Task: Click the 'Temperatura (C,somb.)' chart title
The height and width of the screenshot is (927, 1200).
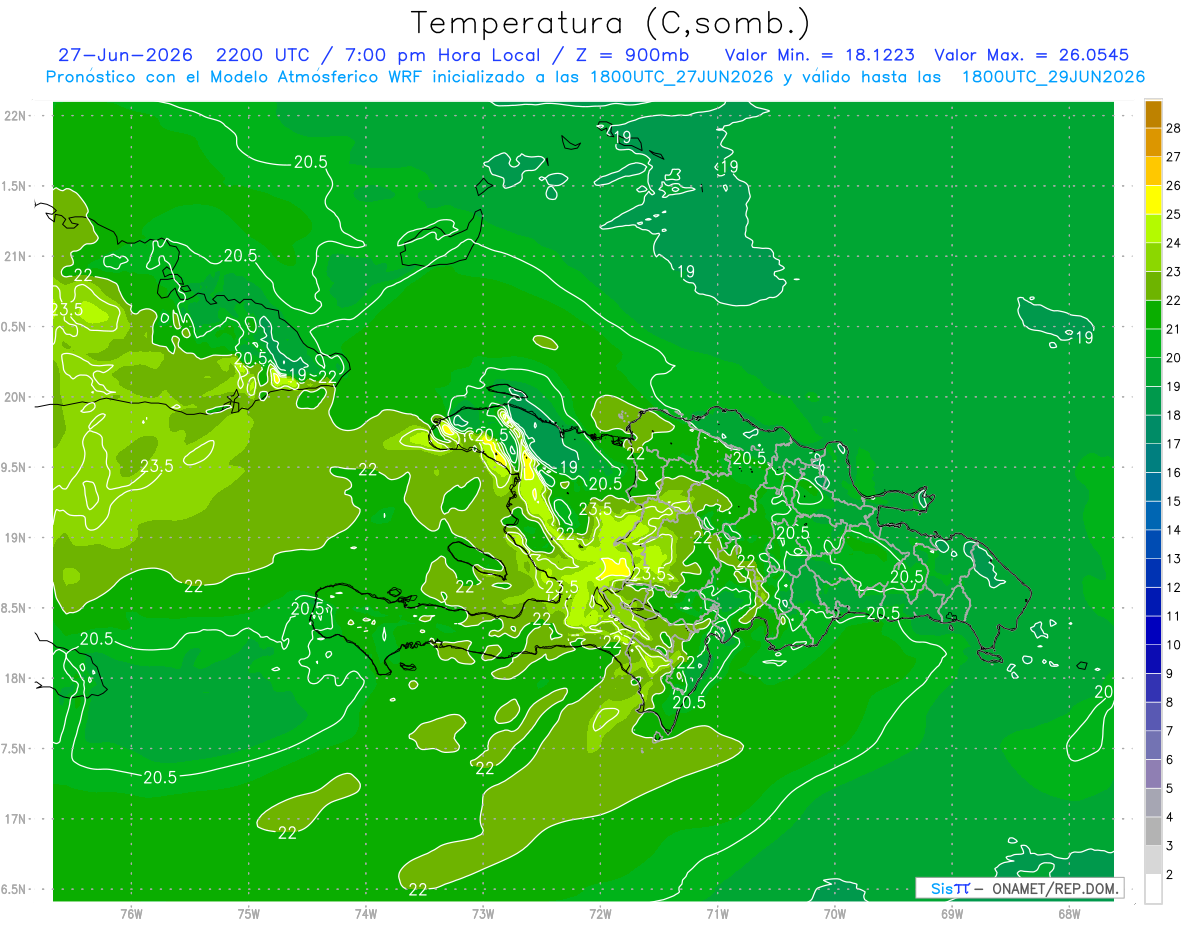Action: click(610, 24)
